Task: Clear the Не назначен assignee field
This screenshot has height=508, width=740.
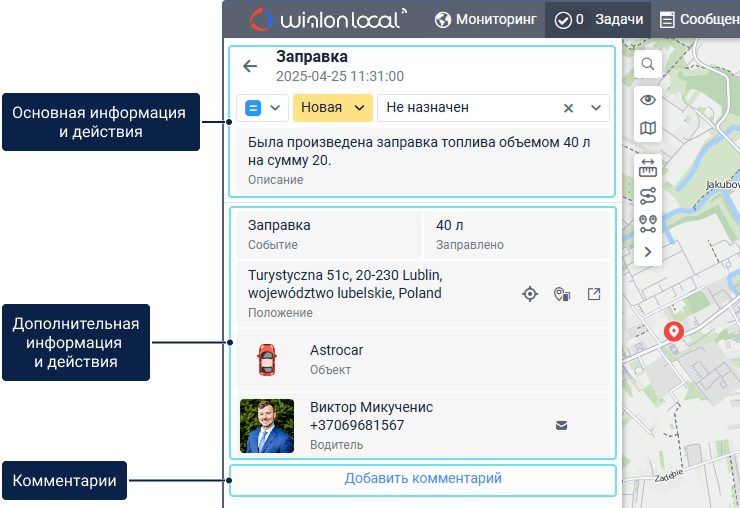Action: coord(568,108)
